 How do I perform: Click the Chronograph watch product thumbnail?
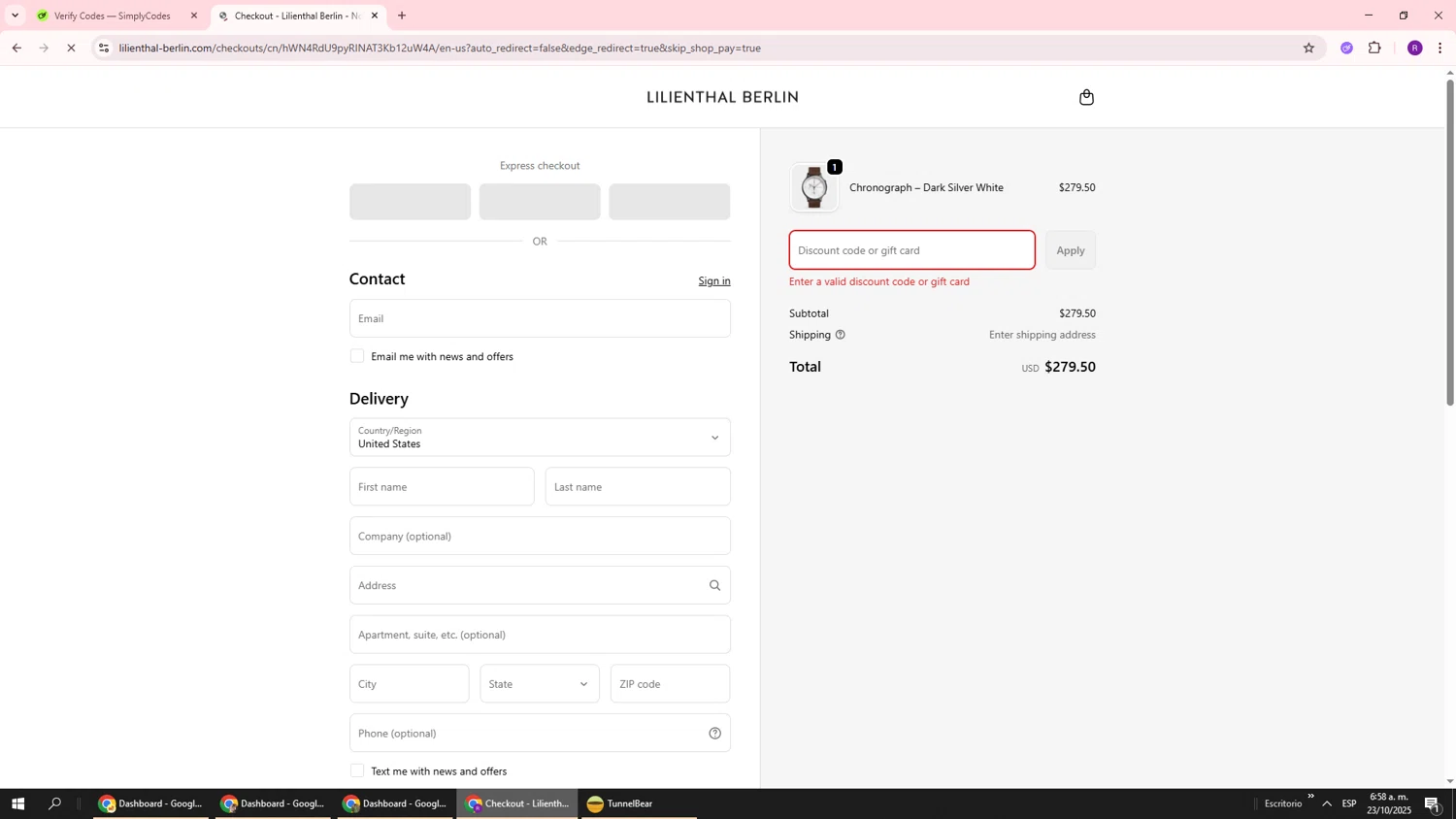point(814,187)
